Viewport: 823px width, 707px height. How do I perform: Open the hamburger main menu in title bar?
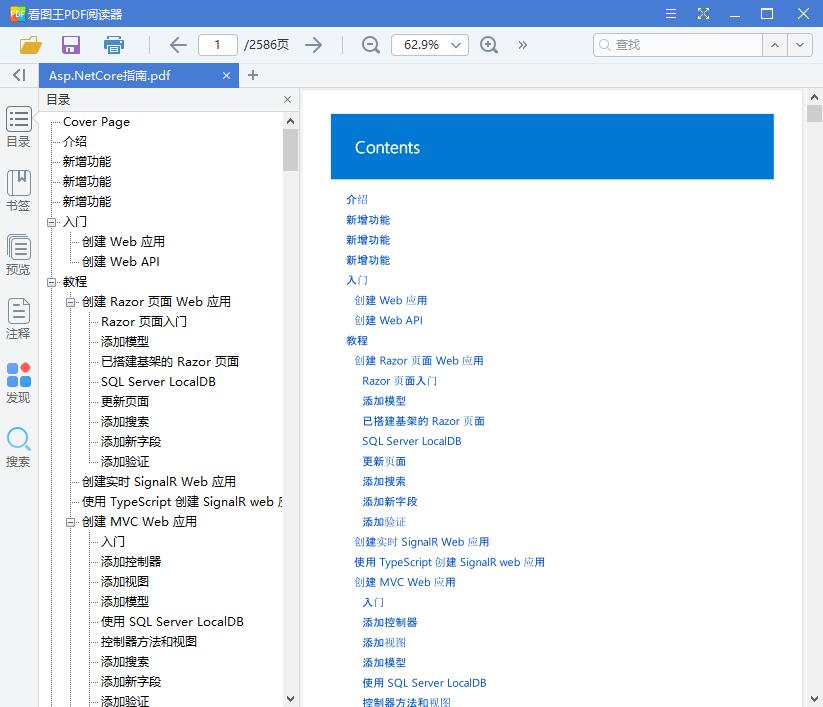point(671,14)
